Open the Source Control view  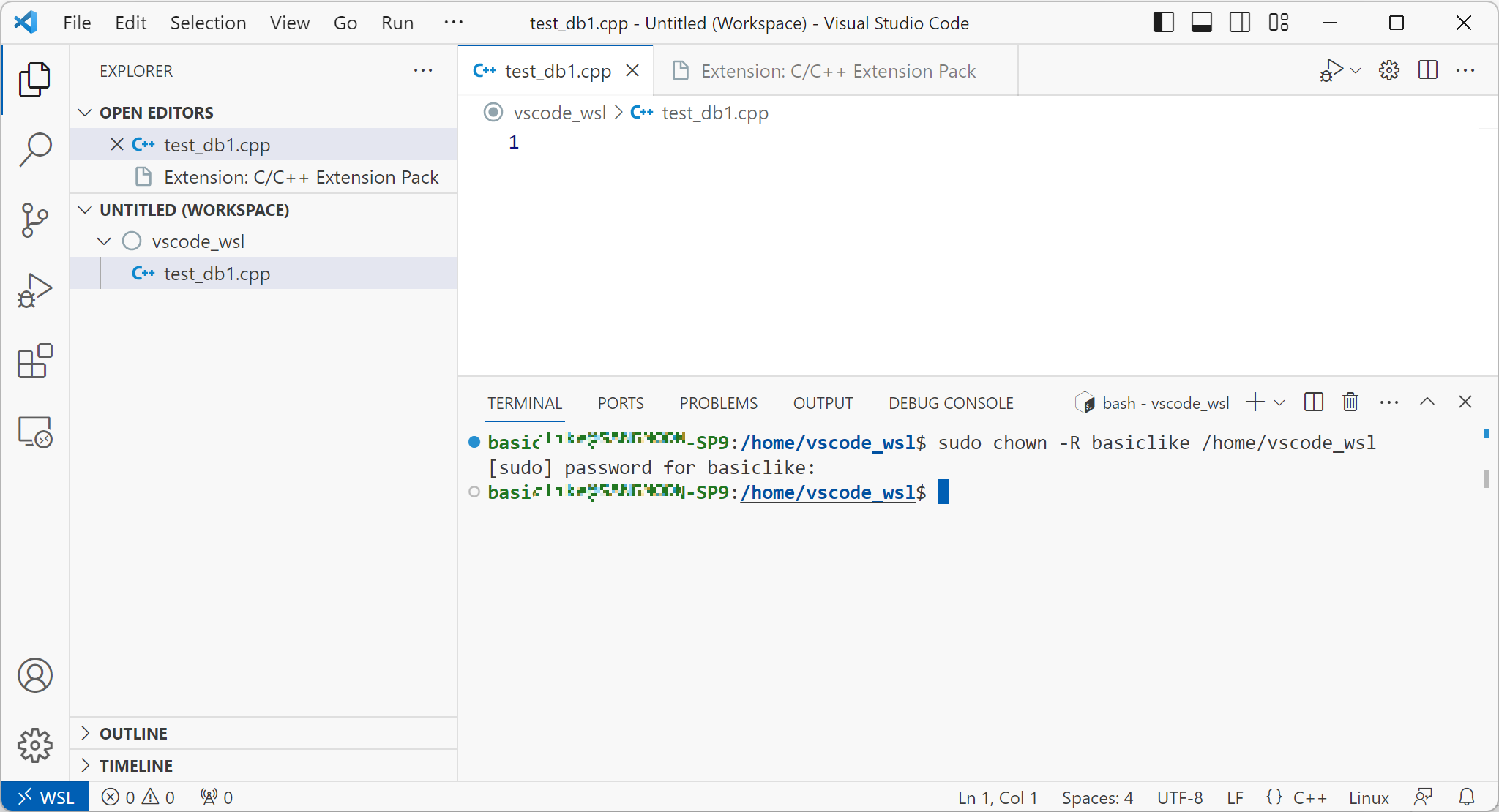34,219
